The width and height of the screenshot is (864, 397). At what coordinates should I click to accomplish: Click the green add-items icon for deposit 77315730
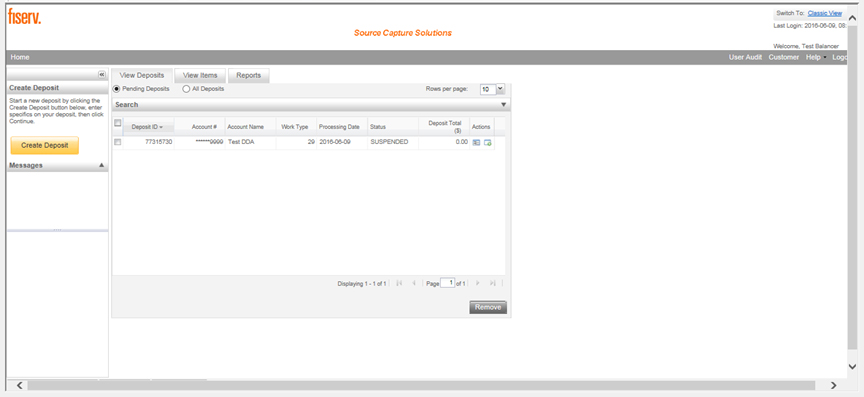(488, 142)
